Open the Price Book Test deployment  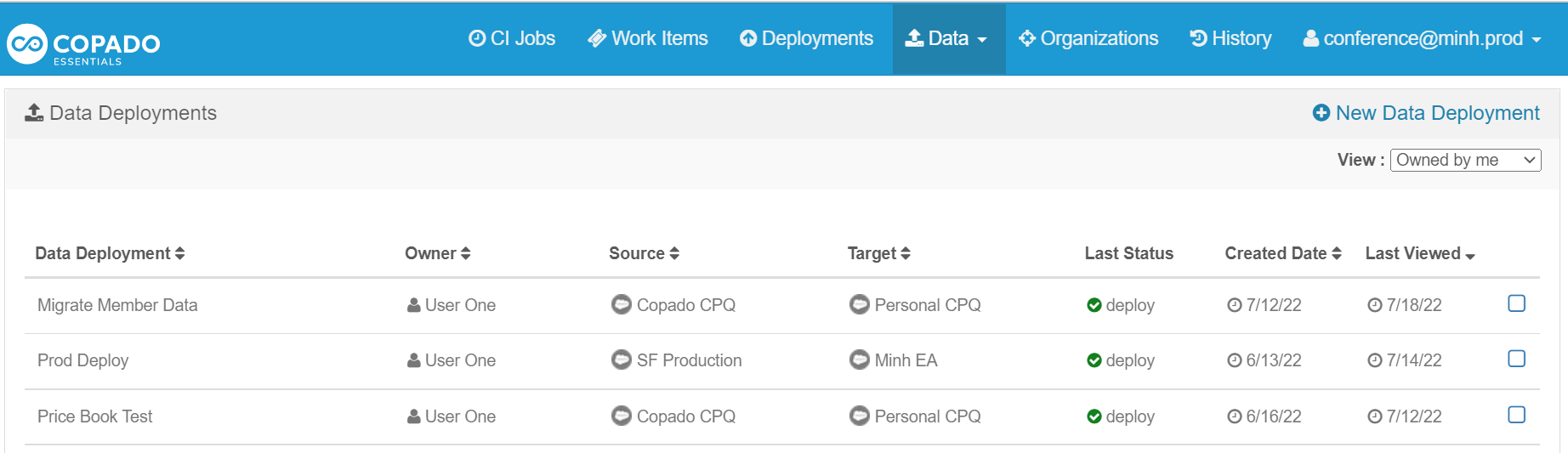point(95,416)
